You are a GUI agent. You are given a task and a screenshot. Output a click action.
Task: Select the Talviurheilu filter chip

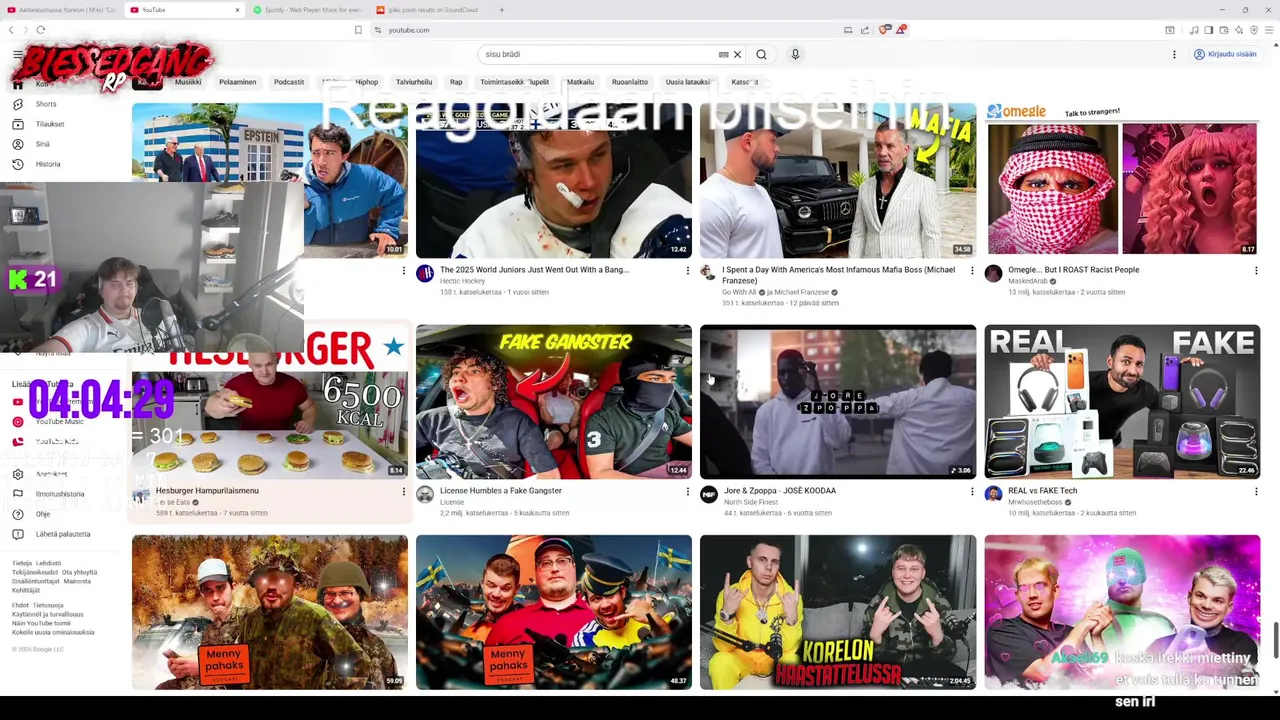414,82
